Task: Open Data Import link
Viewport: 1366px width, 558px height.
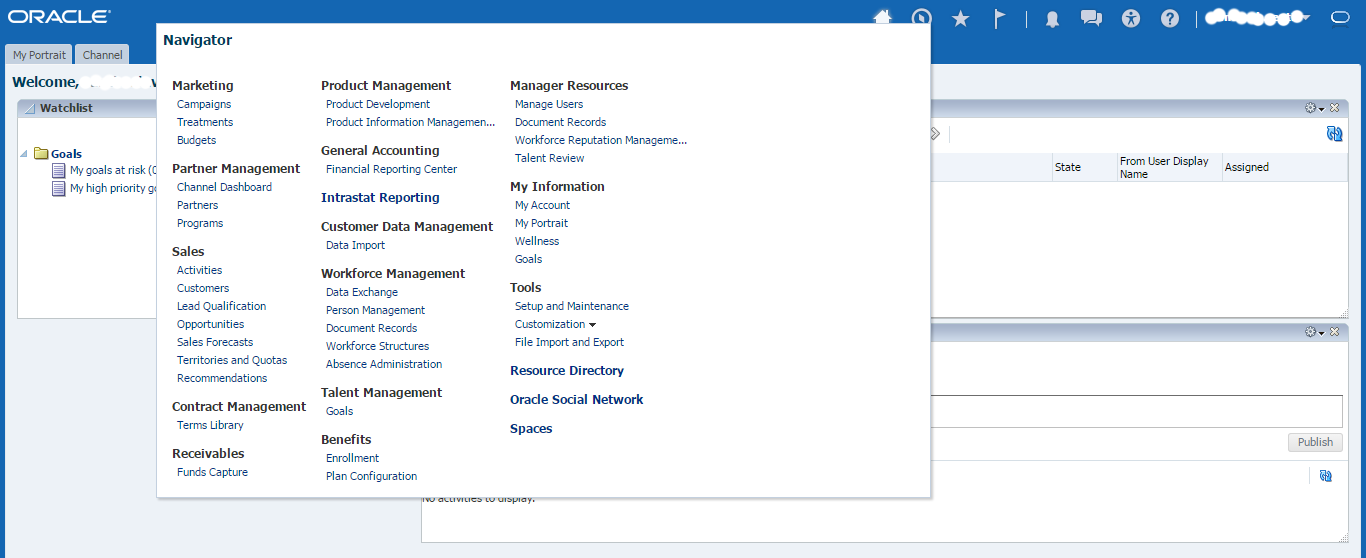Action: [x=355, y=245]
